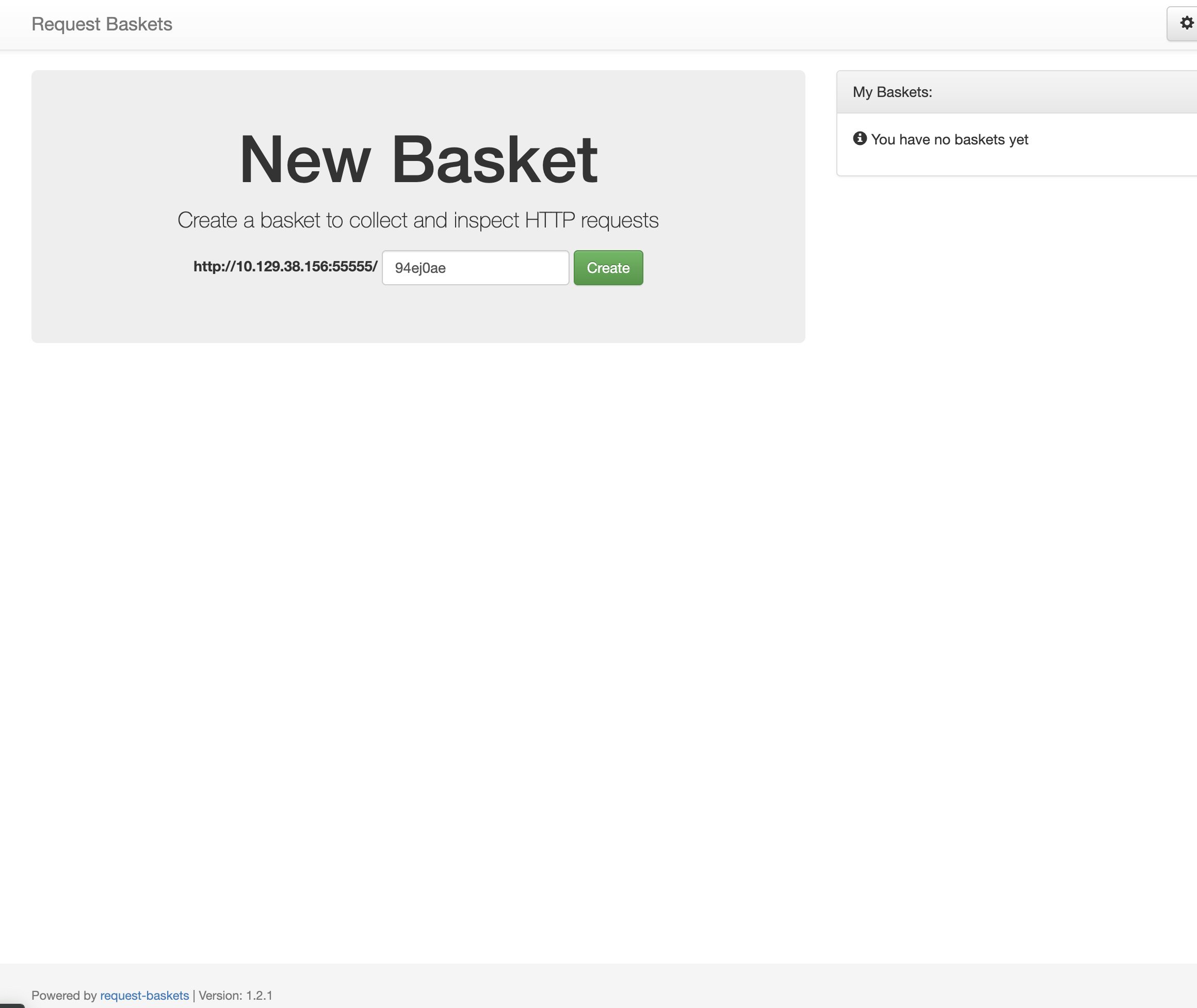Click info icon beside no baskets message

tap(860, 138)
